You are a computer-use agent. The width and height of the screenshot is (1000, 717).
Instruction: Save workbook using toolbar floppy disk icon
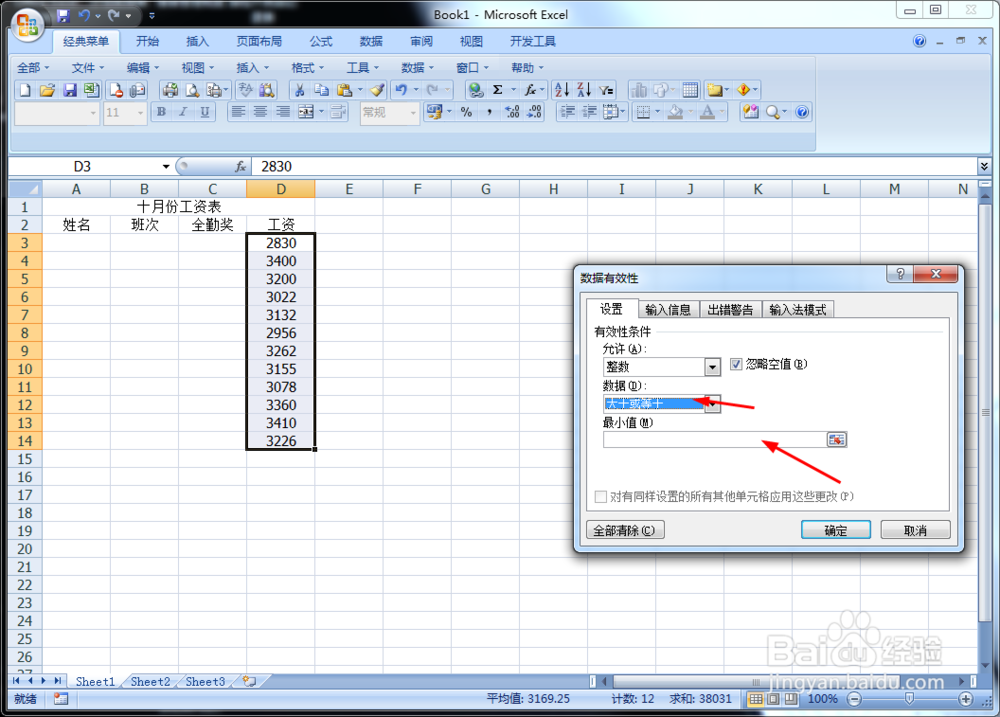pyautogui.click(x=69, y=90)
